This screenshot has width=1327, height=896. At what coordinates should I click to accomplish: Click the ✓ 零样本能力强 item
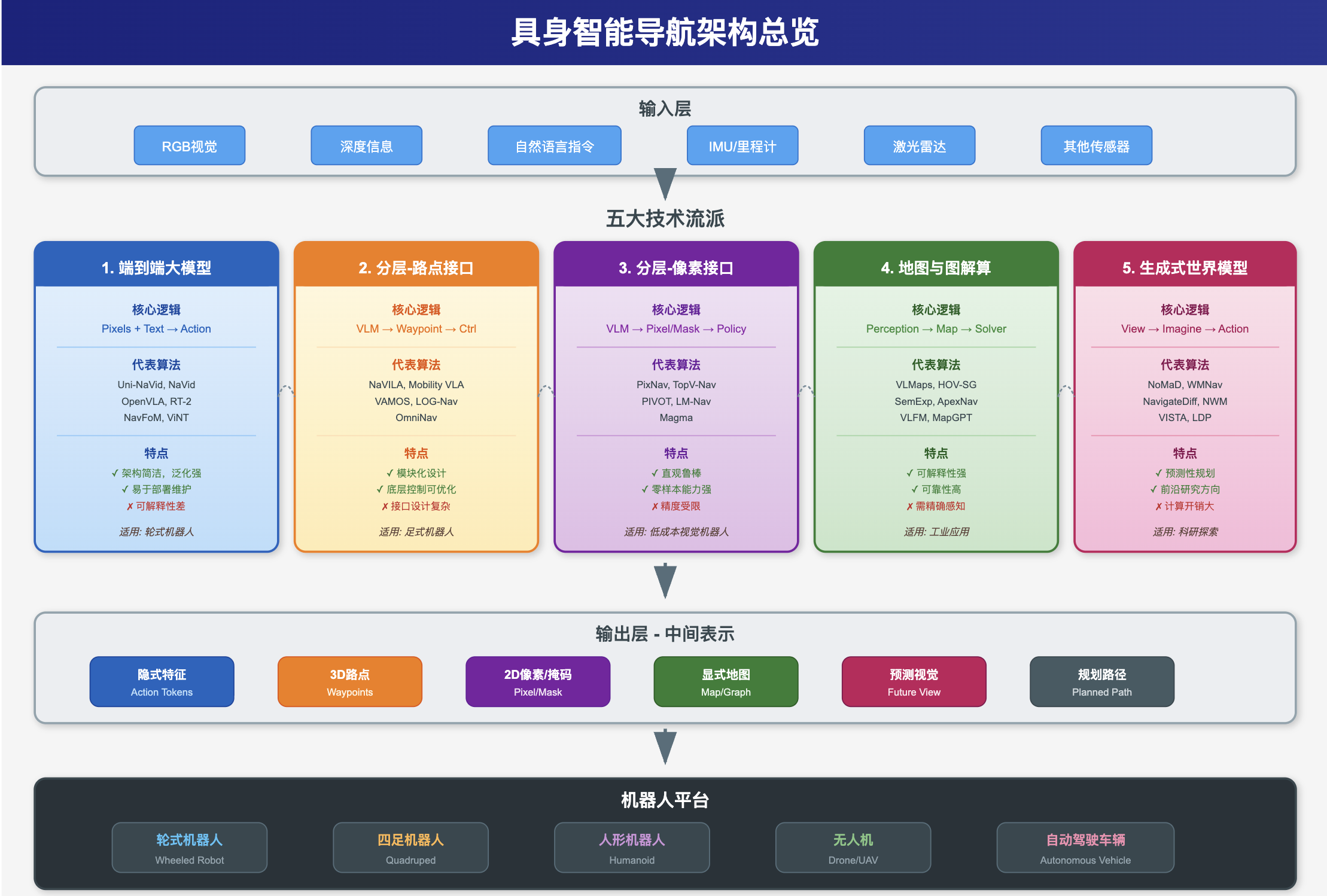tap(676, 489)
